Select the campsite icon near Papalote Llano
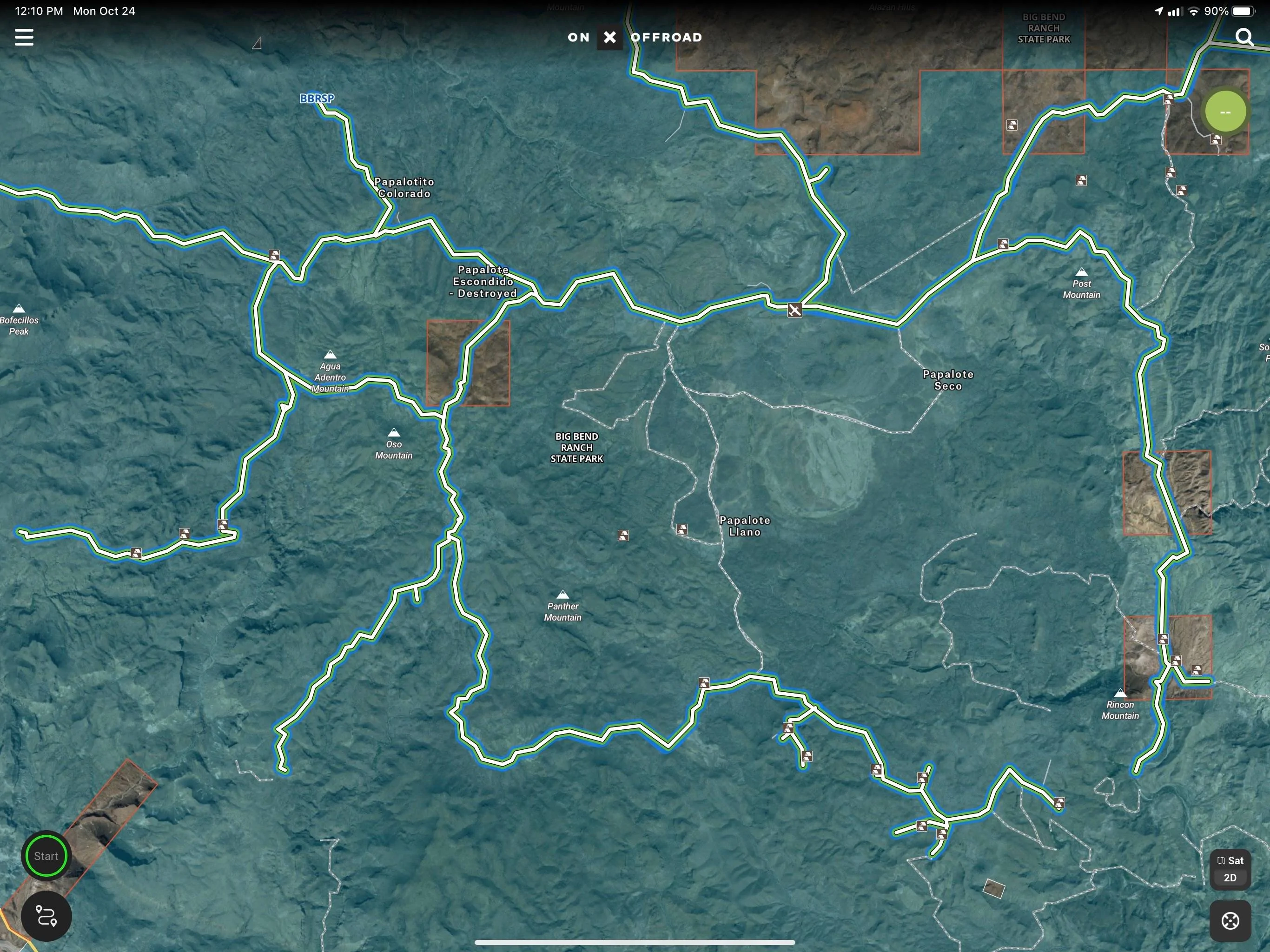 coord(681,529)
